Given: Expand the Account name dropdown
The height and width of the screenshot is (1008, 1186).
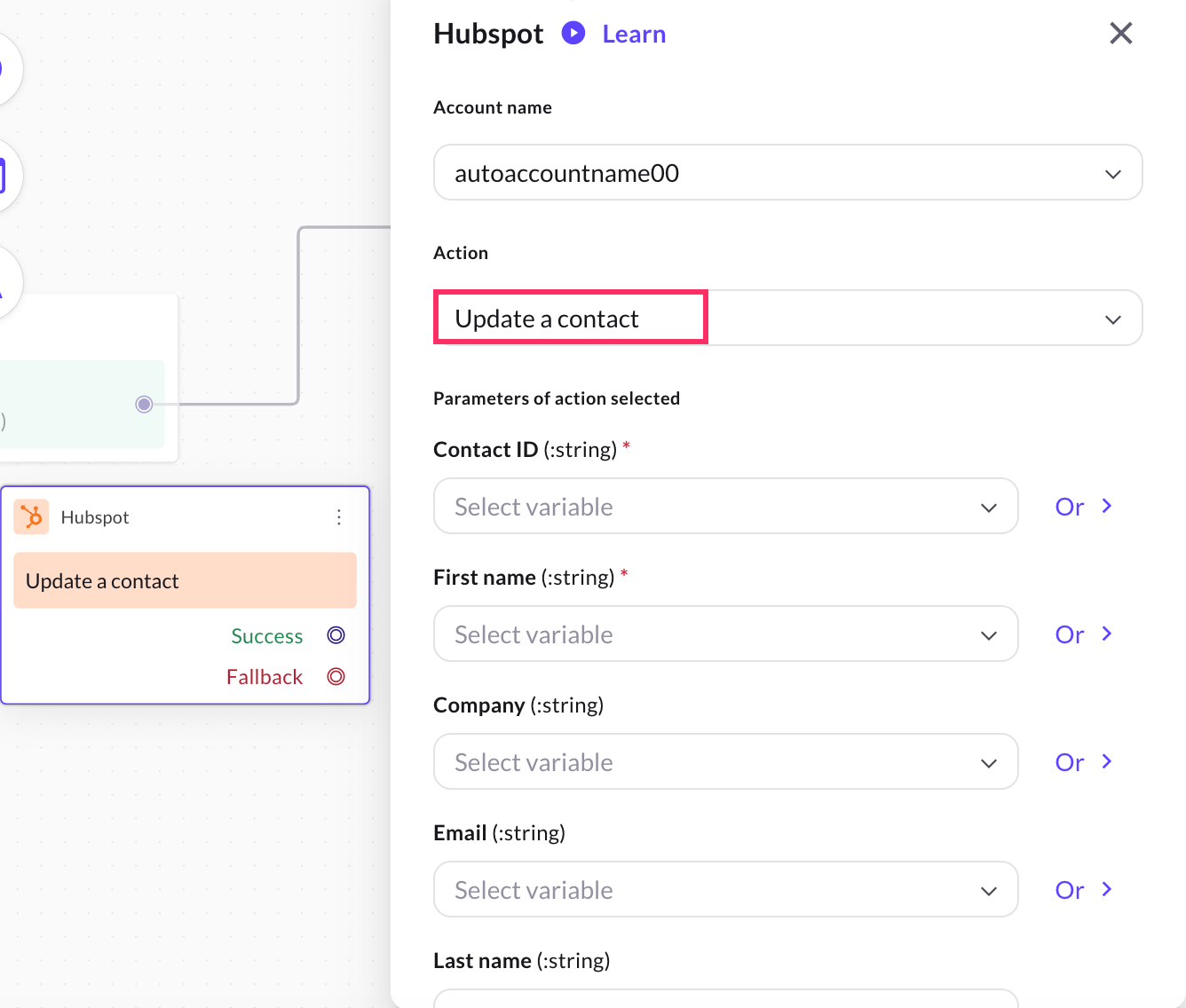Looking at the screenshot, I should tap(787, 173).
